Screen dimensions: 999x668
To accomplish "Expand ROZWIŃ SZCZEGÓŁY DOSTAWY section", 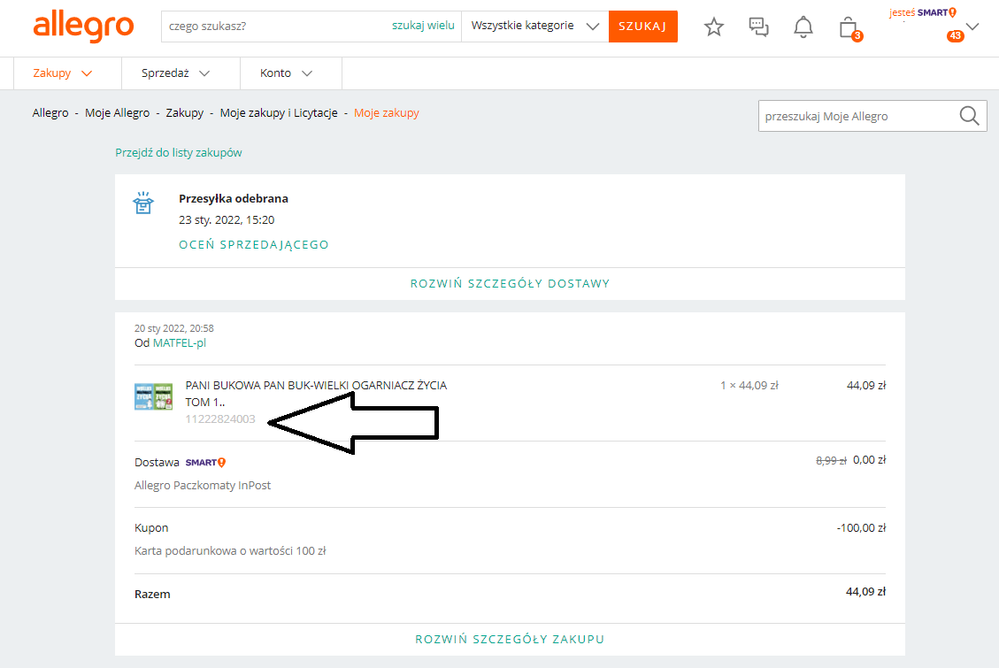I will click(510, 284).
